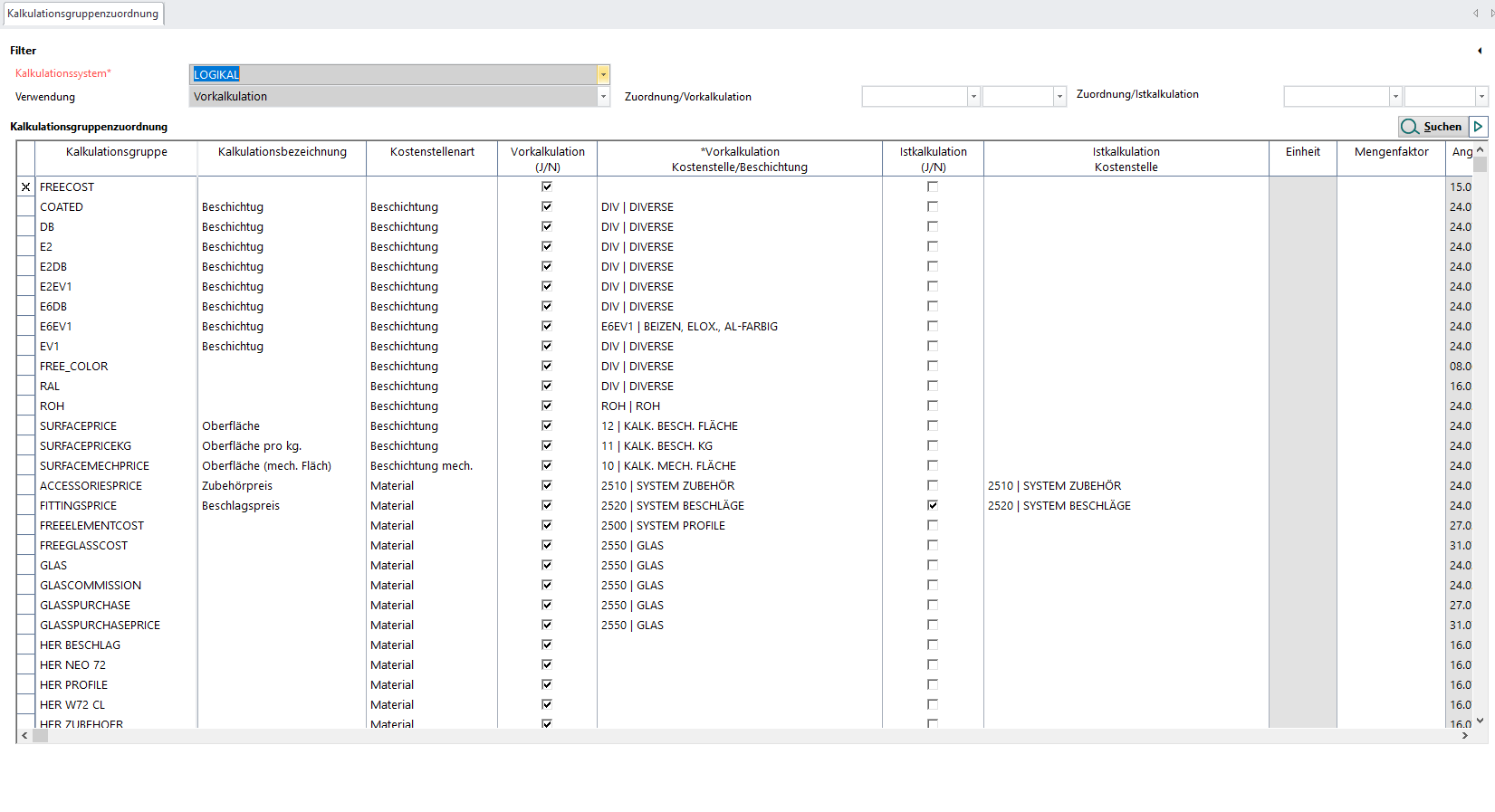Enable Istkalkulation checkbox for ACCESSORIESPRICE
Screen dimensions: 1495x812
pos(933,485)
